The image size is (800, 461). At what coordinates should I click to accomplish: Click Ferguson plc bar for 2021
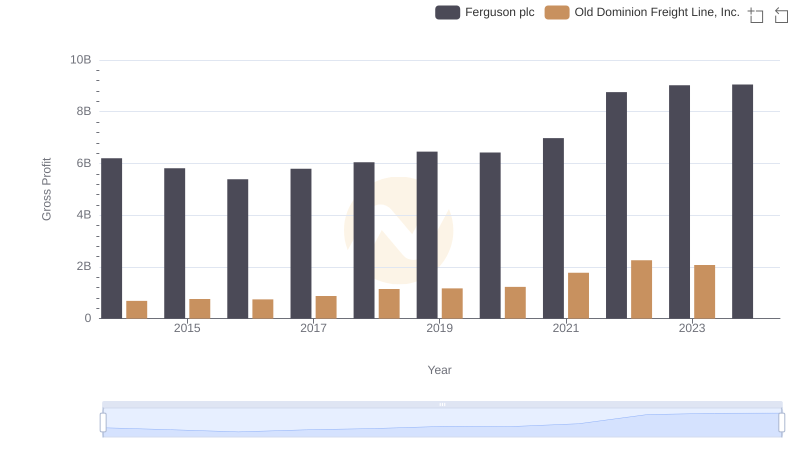(x=554, y=228)
